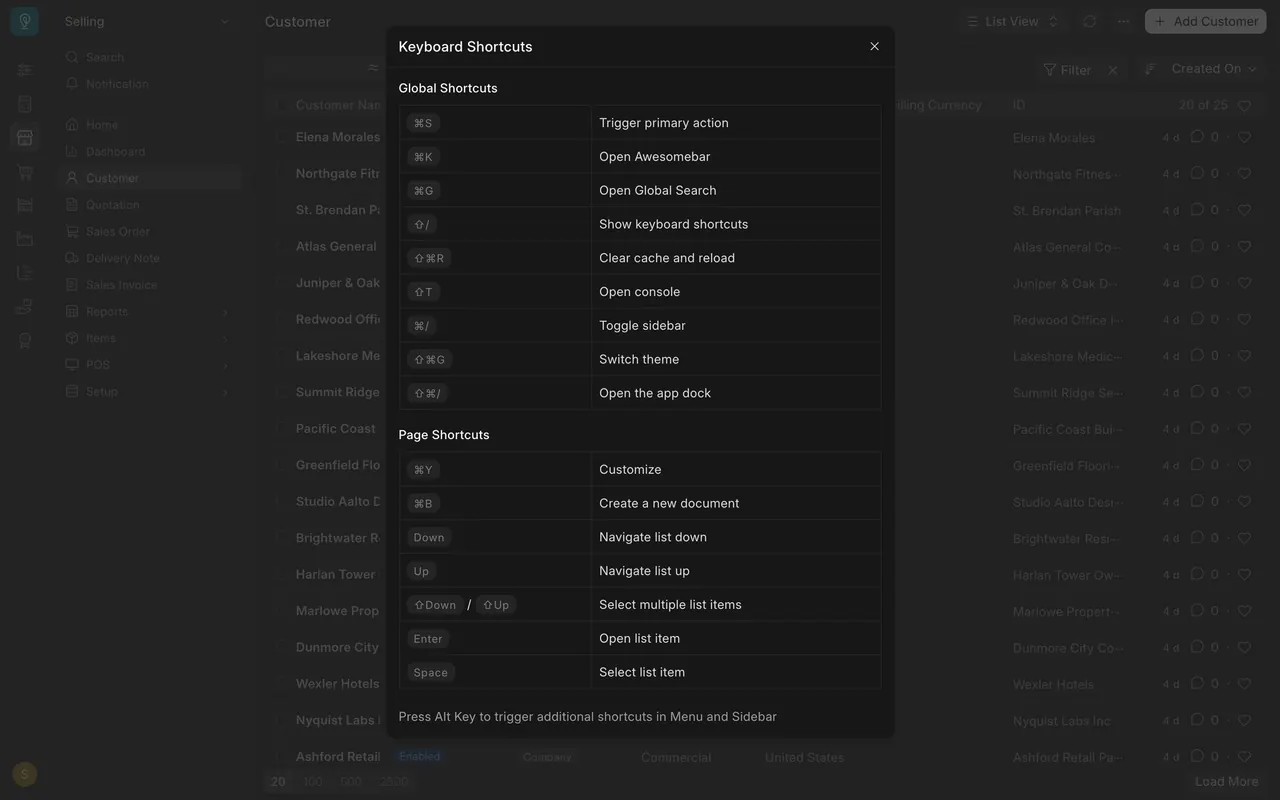Open Search in the sidebar
1280x800 pixels.
tap(149, 57)
